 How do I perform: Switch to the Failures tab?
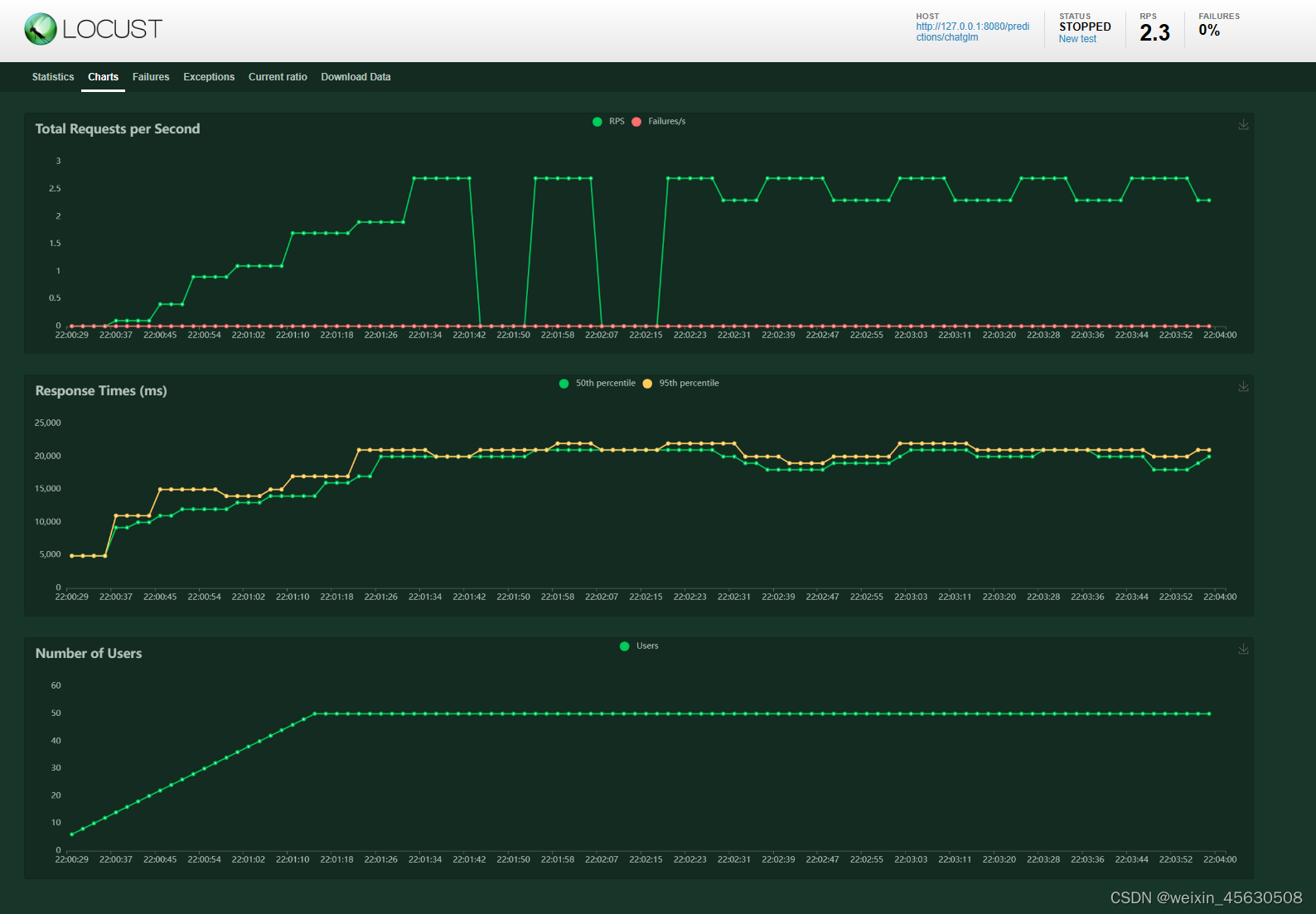point(151,77)
